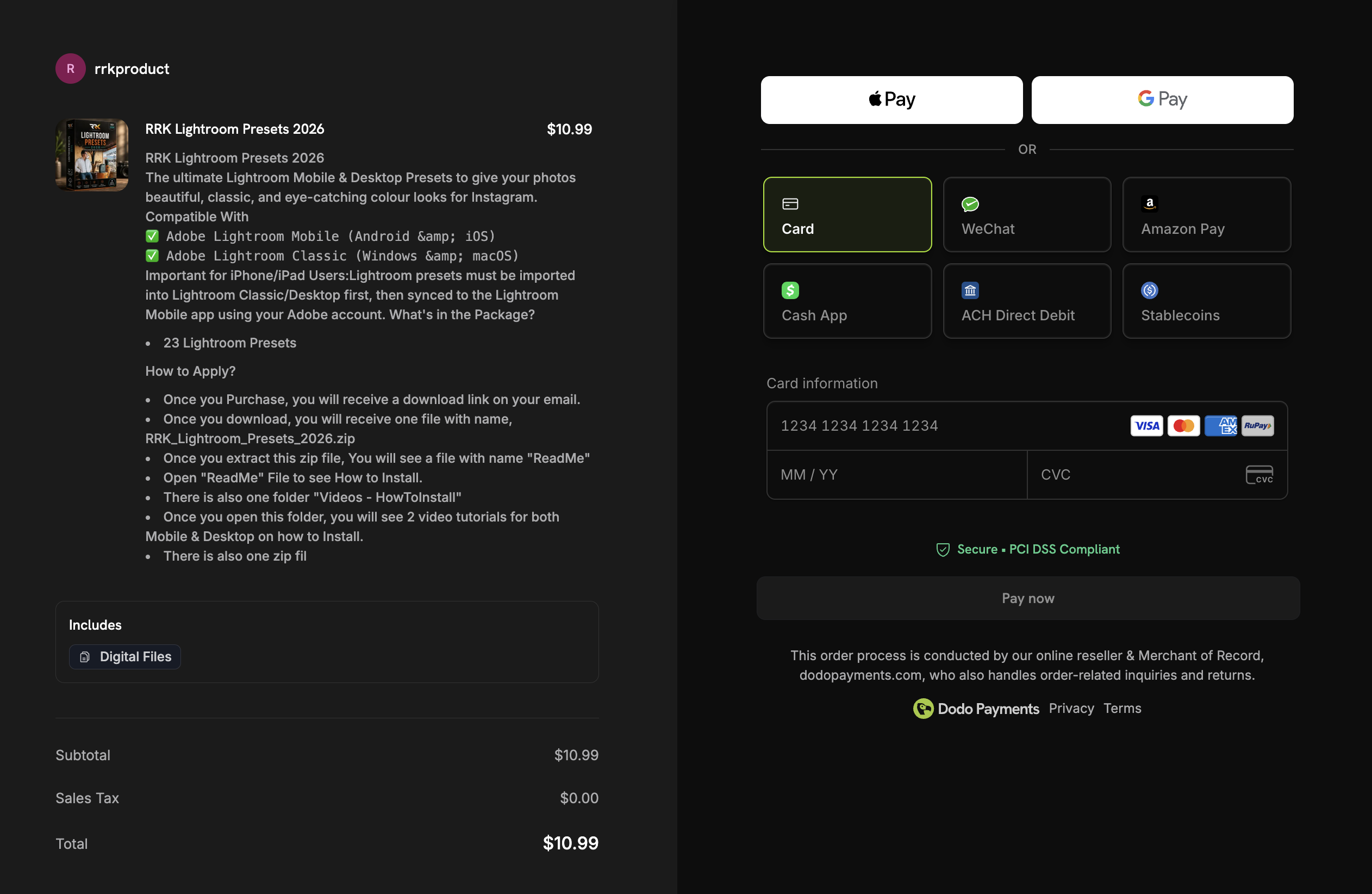The image size is (1372, 894).
Task: Click the American Express logo
Action: (1221, 426)
